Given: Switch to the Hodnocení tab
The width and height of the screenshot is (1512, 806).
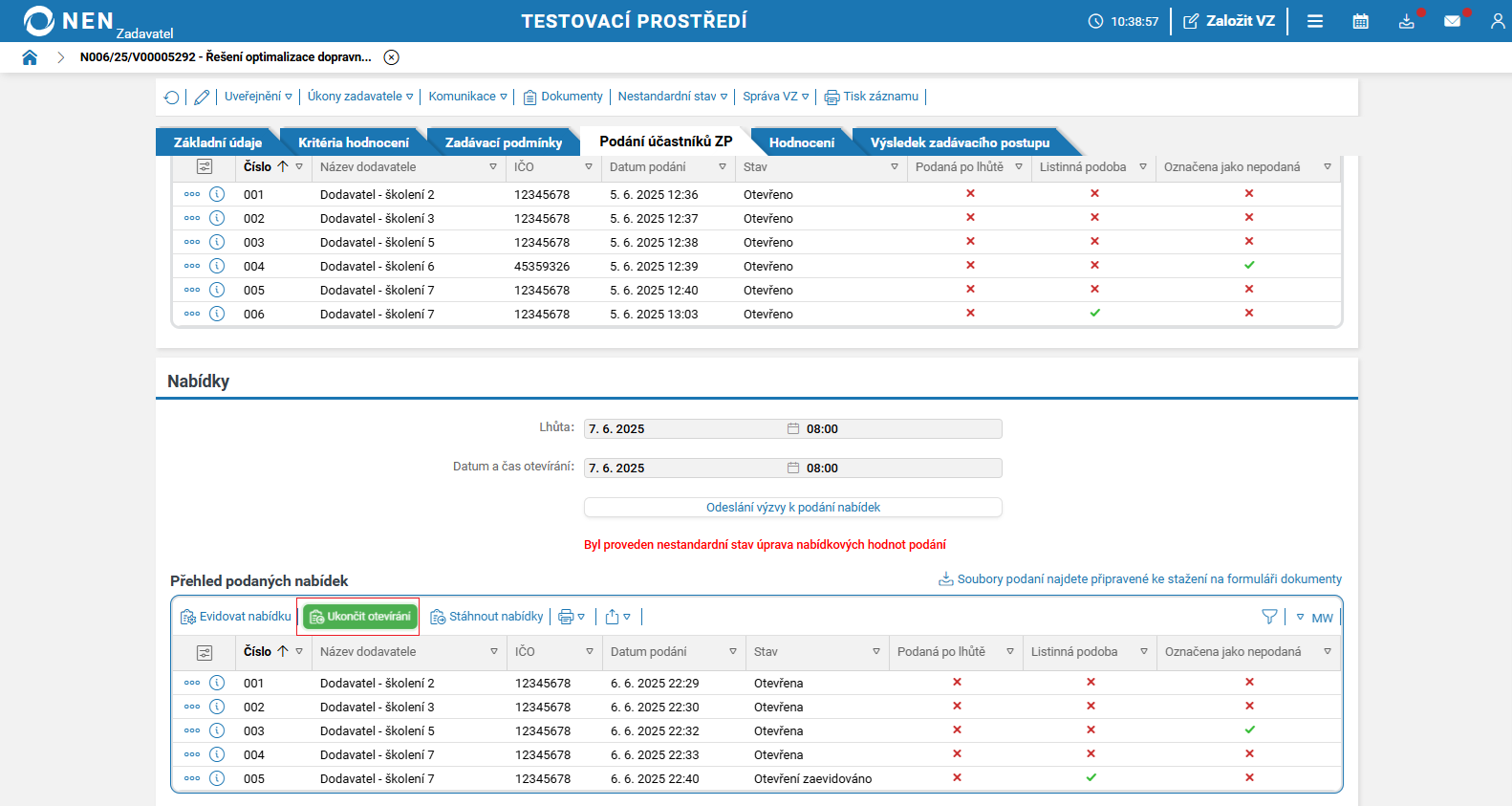Looking at the screenshot, I should tap(801, 142).
